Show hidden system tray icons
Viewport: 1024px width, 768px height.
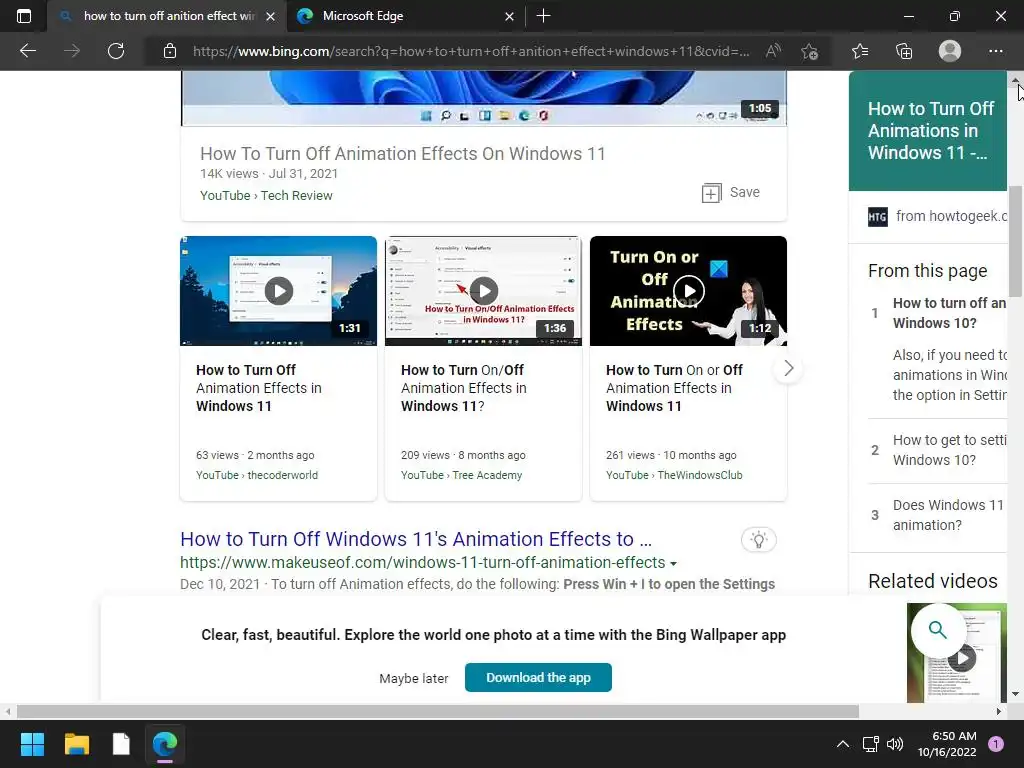click(843, 744)
